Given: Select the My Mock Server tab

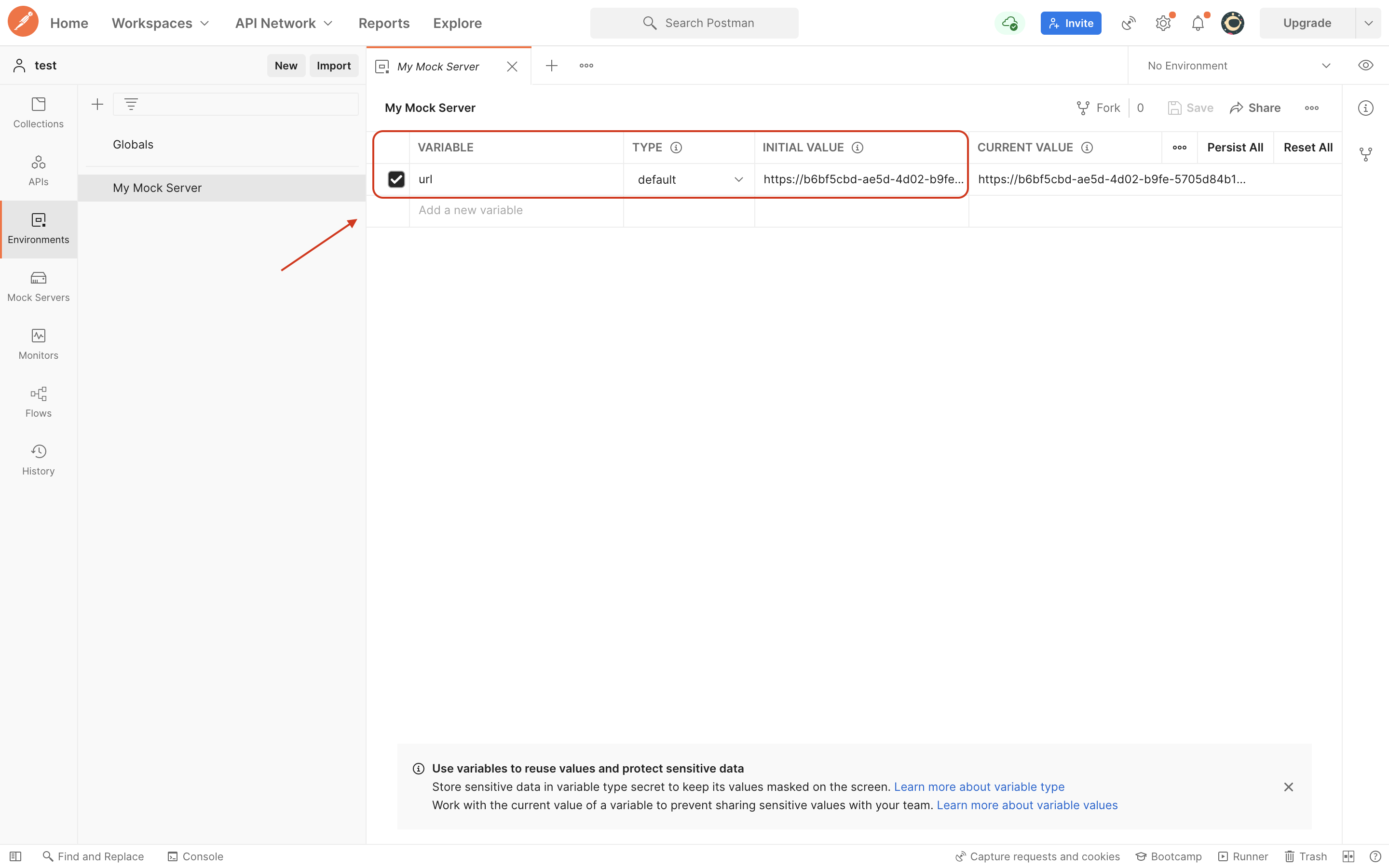Looking at the screenshot, I should pyautogui.click(x=438, y=67).
